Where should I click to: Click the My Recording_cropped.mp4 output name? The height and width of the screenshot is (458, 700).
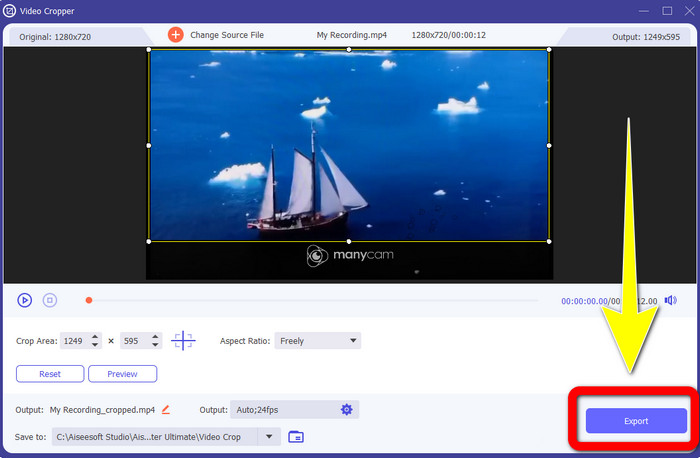pyautogui.click(x=102, y=410)
